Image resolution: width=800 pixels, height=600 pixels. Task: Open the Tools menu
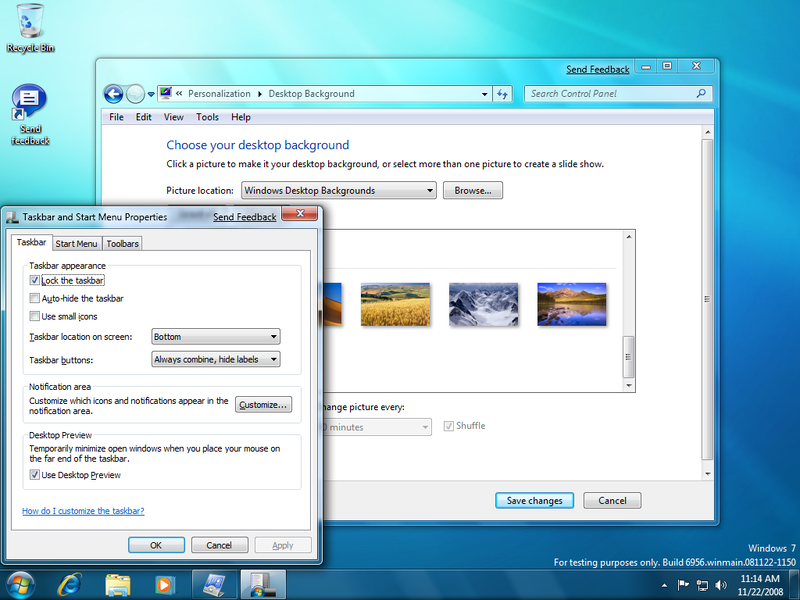tap(207, 117)
